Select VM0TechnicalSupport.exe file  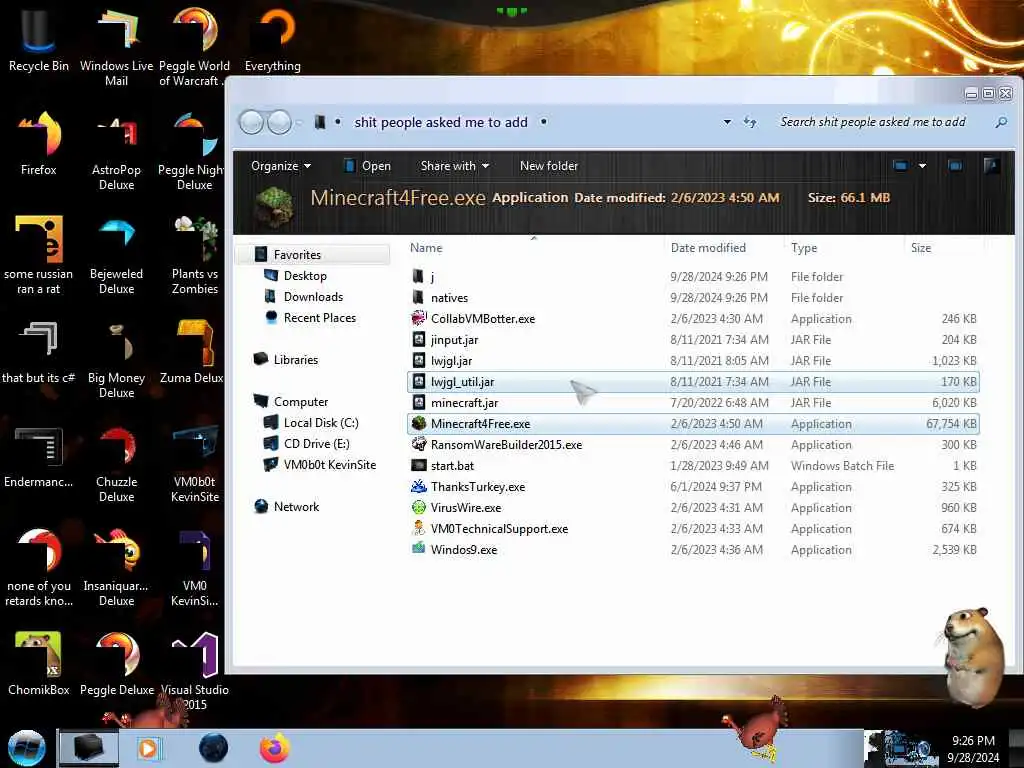point(693,529)
